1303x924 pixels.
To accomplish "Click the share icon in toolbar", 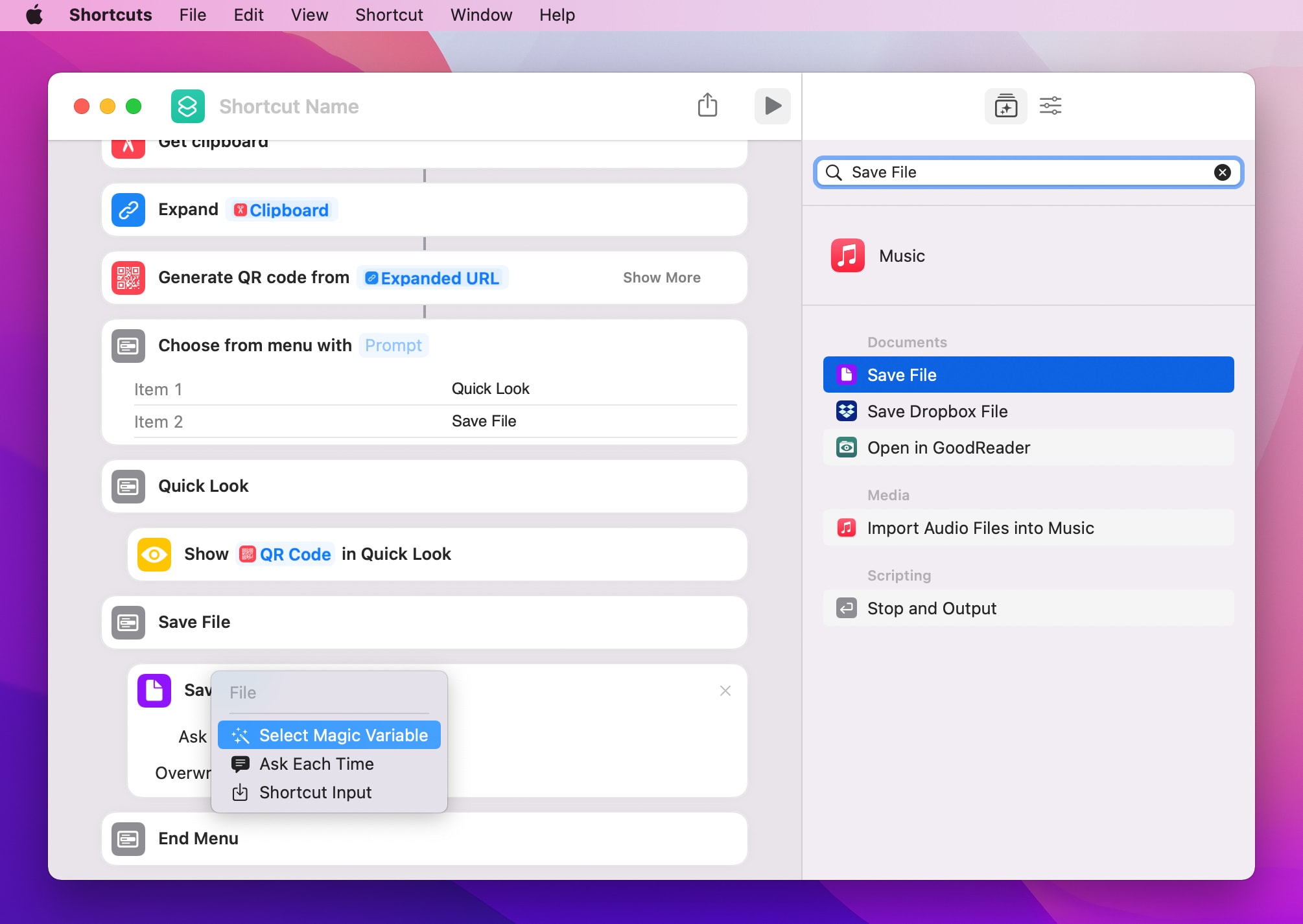I will point(707,106).
